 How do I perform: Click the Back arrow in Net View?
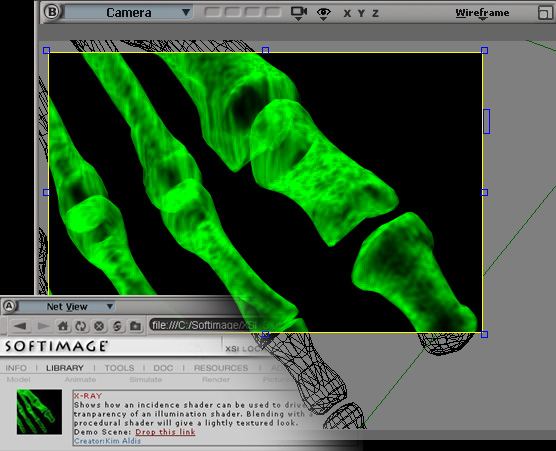(20, 325)
